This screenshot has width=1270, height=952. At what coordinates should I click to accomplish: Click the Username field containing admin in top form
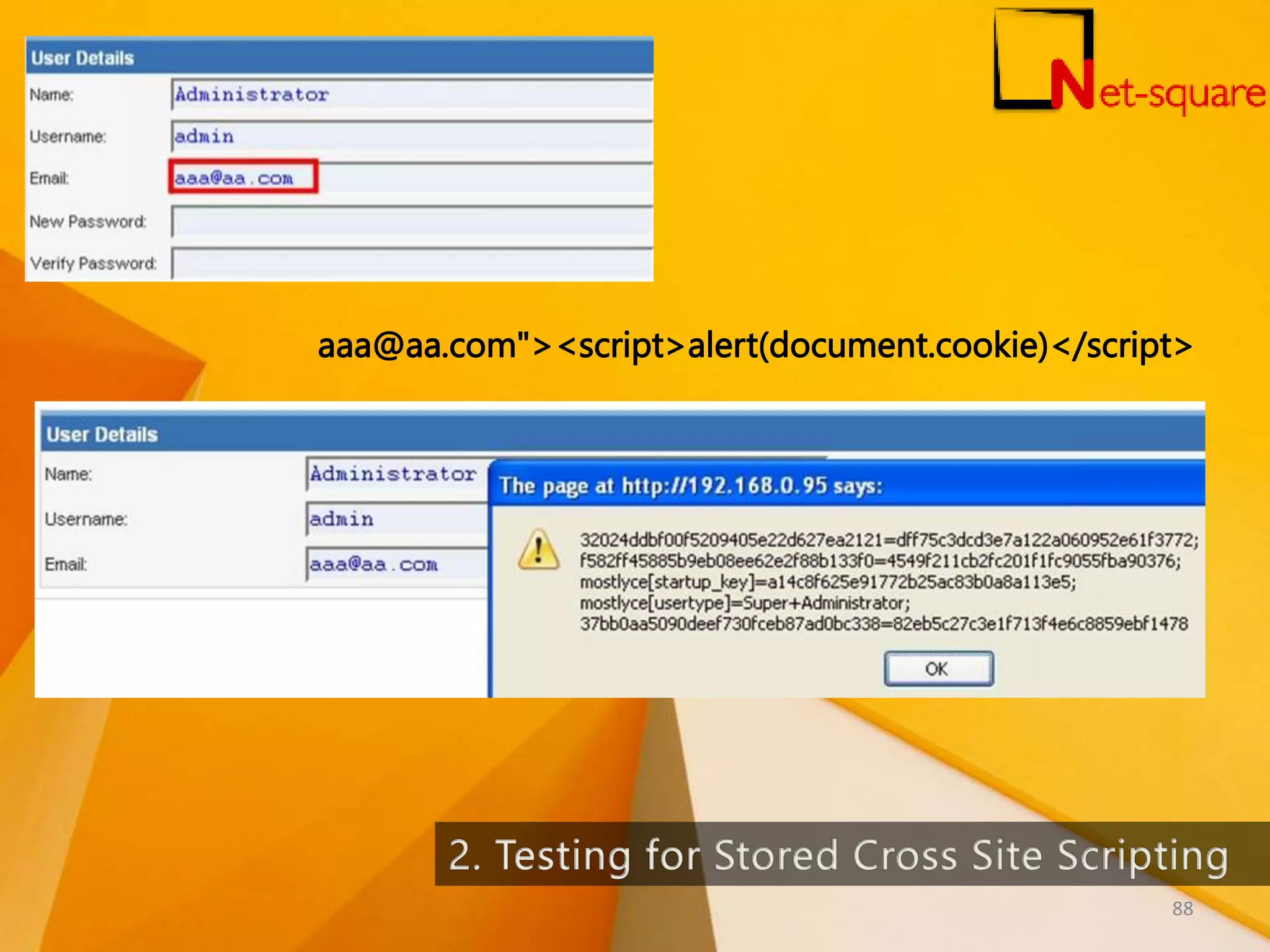click(412, 136)
